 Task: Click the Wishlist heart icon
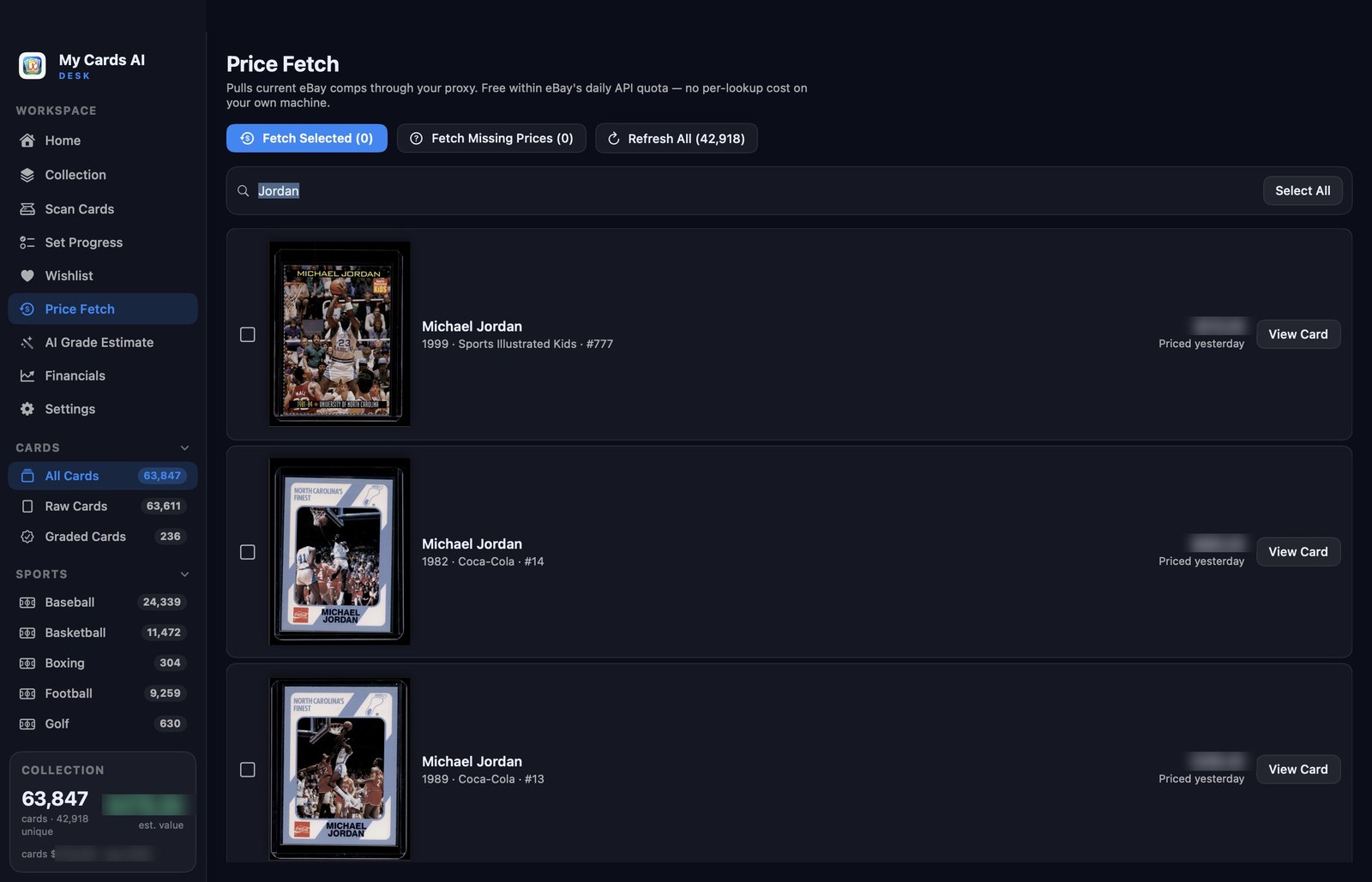[x=27, y=276]
